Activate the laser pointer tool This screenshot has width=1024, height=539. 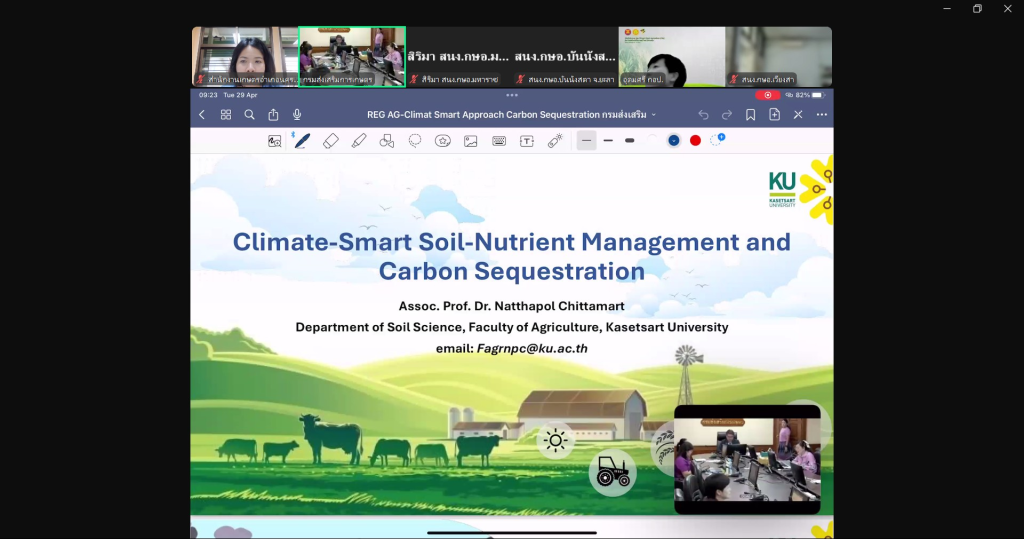pyautogui.click(x=555, y=141)
